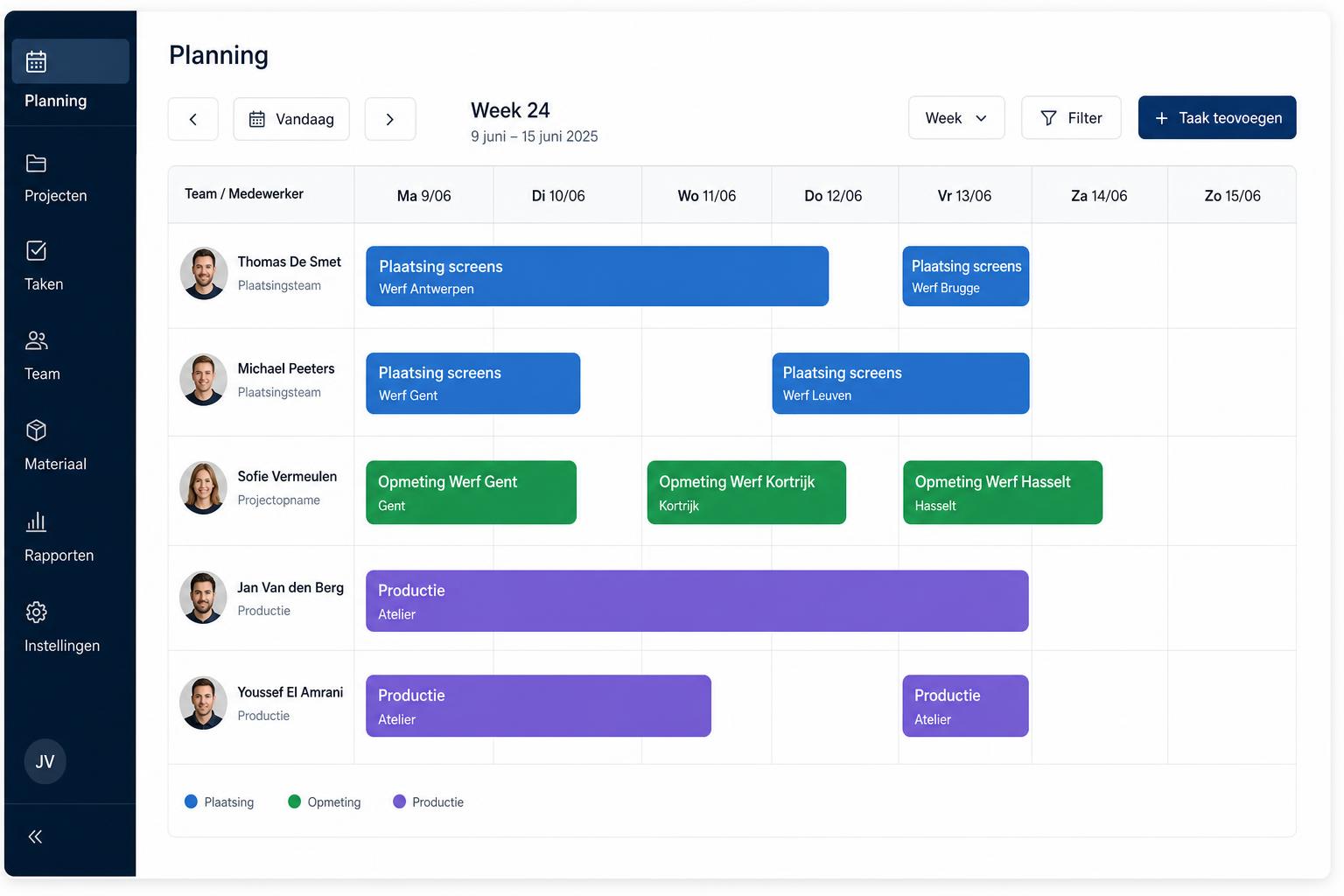The width and height of the screenshot is (1344, 896).
Task: Click the Michael Peeters name
Action: (286, 368)
